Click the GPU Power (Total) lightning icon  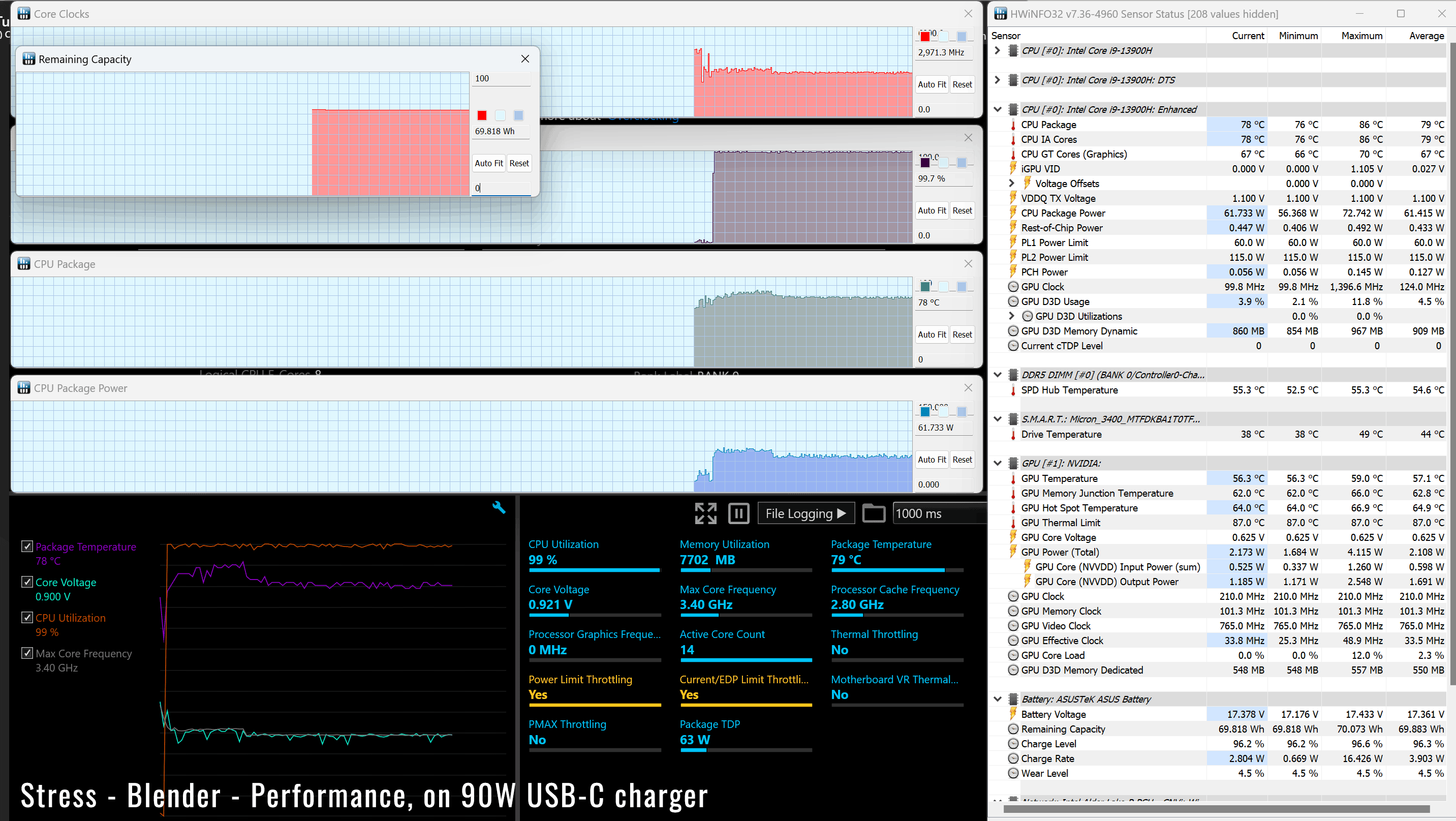pos(1013,552)
